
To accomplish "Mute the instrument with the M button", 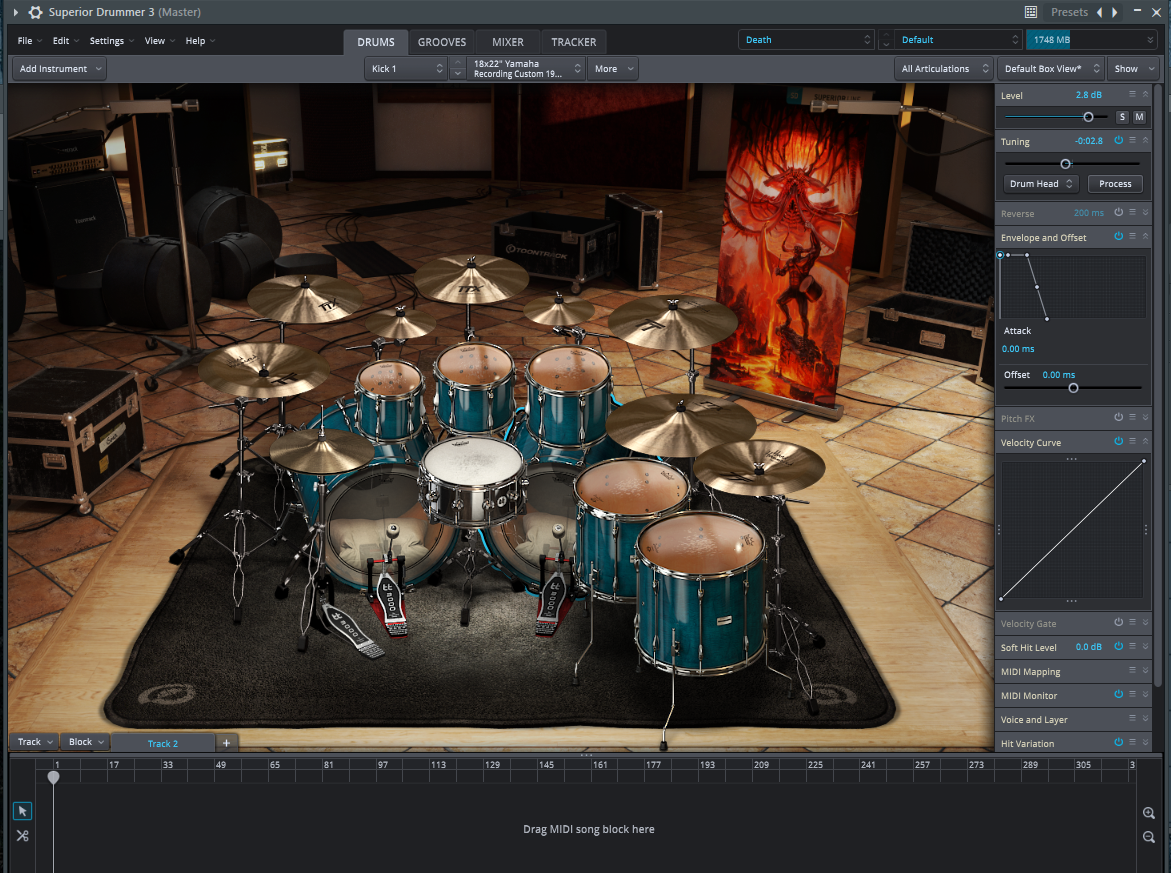I will [x=1139, y=117].
